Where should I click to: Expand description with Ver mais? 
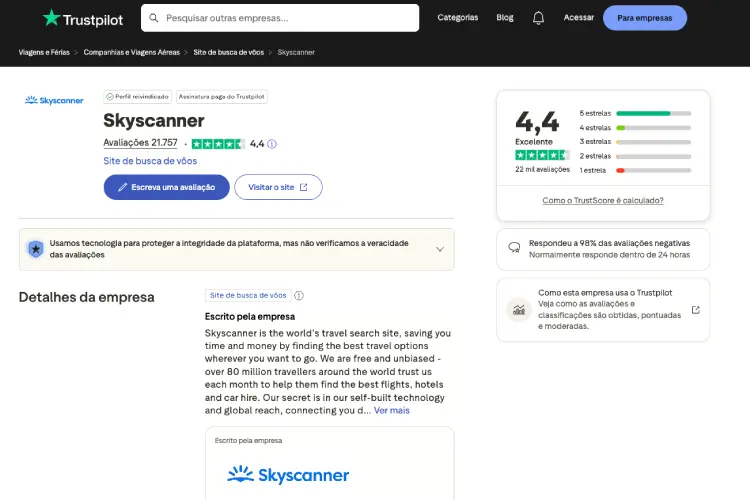click(x=392, y=411)
